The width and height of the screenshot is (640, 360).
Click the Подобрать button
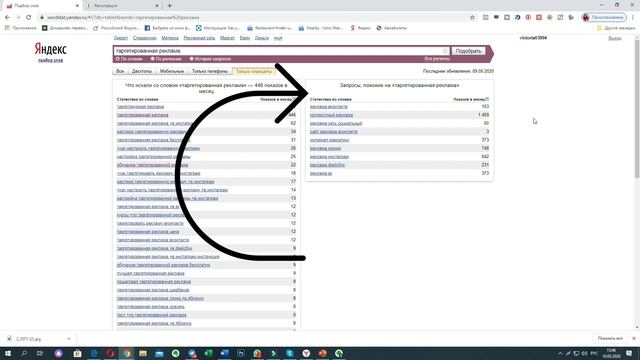[x=468, y=51]
